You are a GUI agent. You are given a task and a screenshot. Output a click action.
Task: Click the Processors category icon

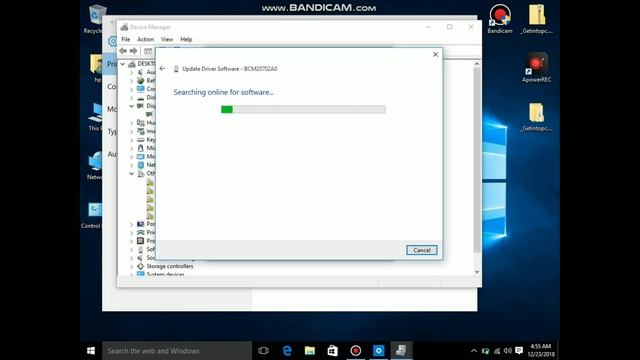point(140,241)
